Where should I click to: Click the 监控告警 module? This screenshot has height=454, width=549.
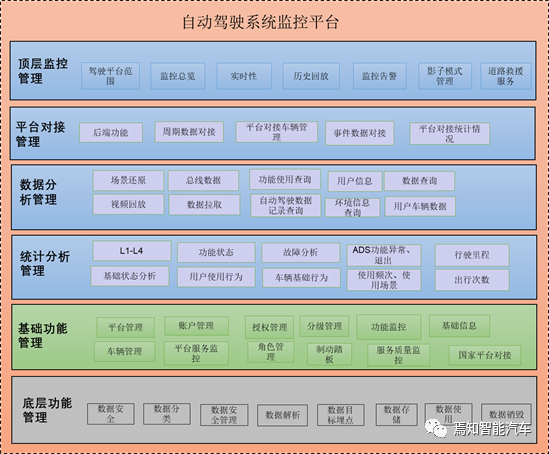(380, 76)
